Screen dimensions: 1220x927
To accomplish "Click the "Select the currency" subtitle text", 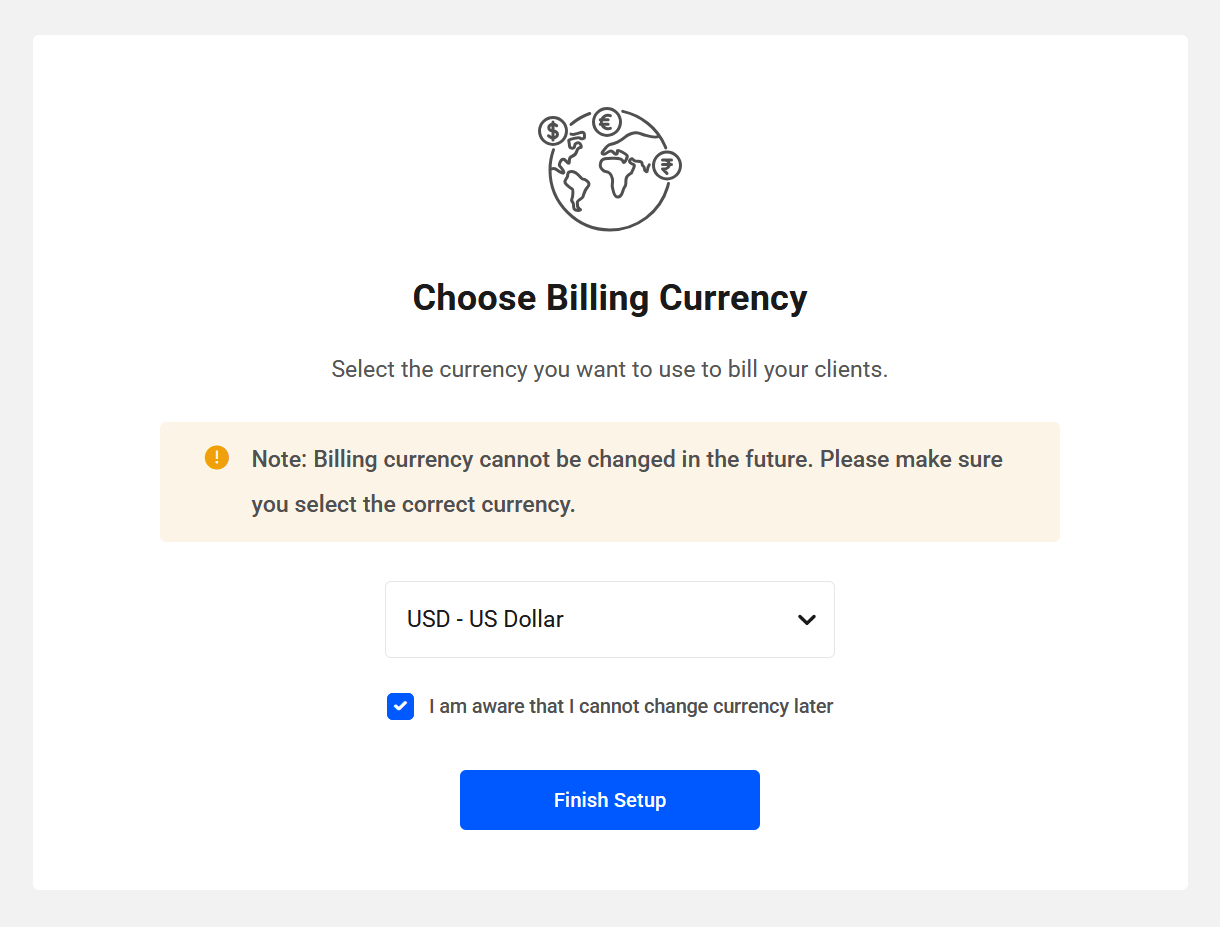I will coord(609,369).
